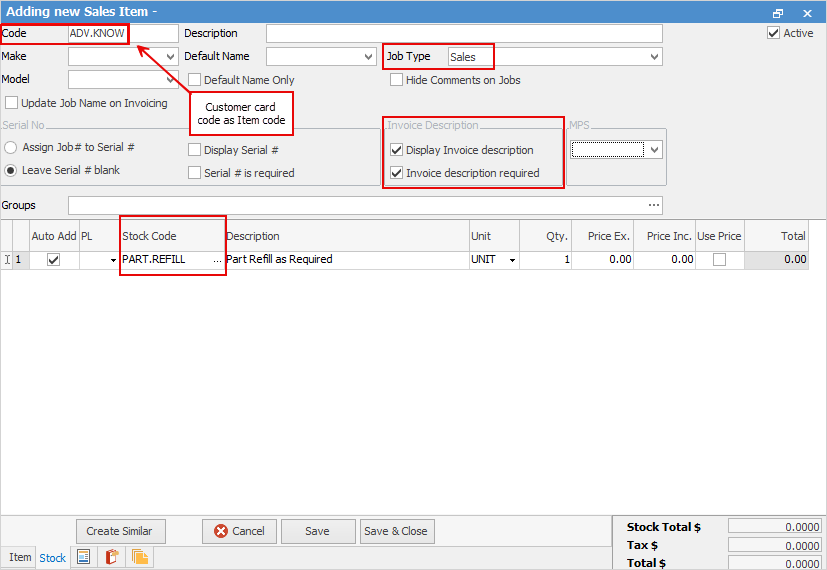
Task: Close the Adding new Sales Item window
Action: 807,13
